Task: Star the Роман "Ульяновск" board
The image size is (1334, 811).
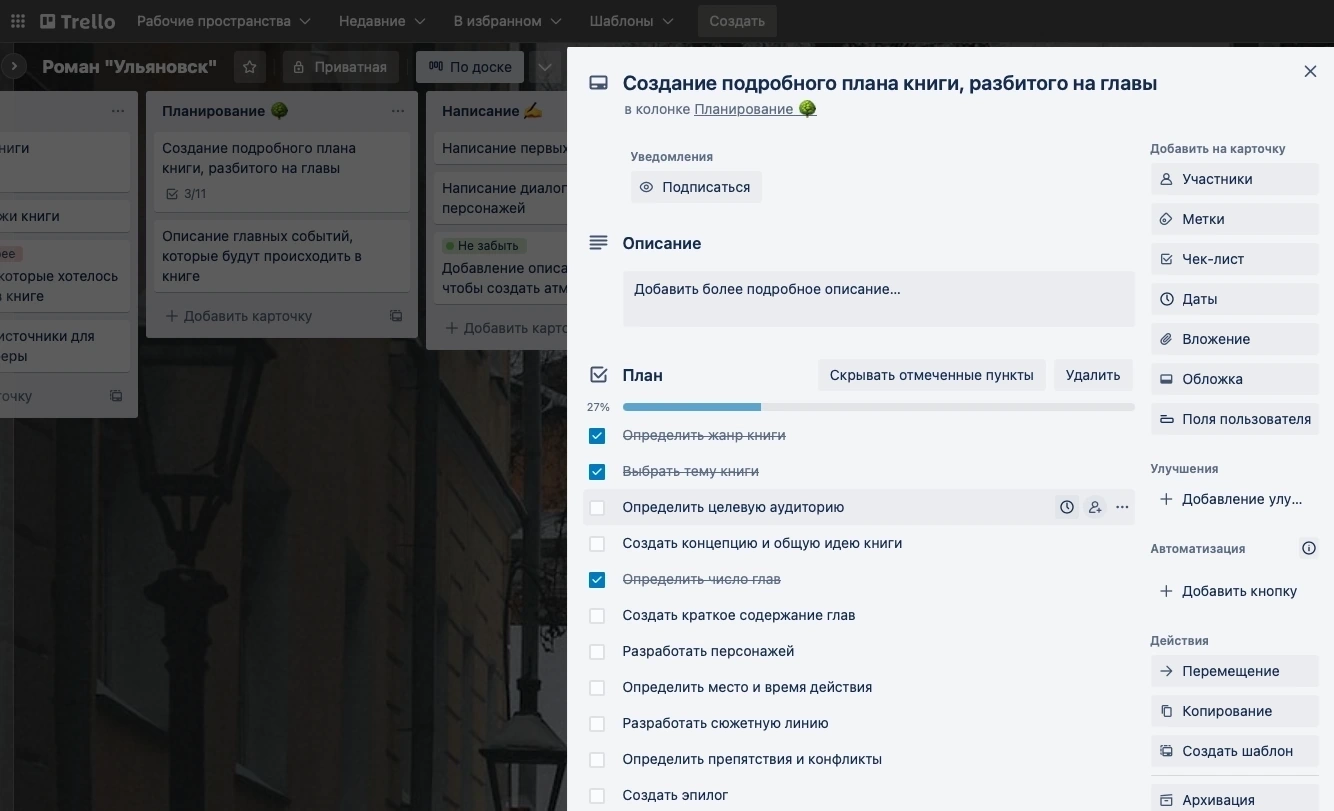Action: coord(249,67)
